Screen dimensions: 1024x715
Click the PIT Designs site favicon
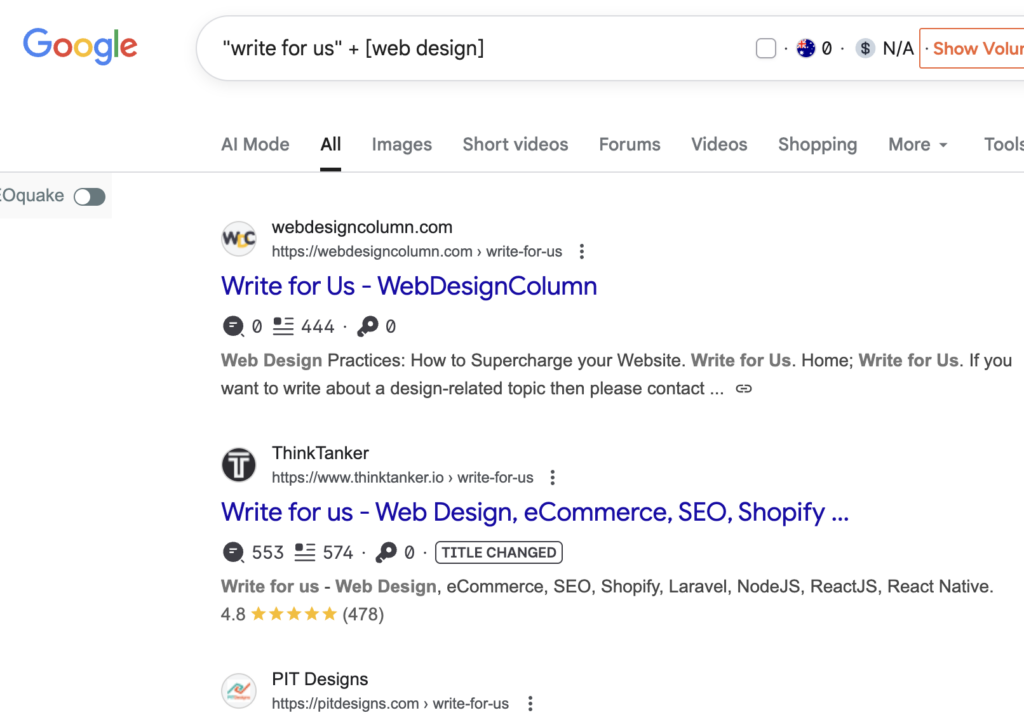tap(239, 691)
